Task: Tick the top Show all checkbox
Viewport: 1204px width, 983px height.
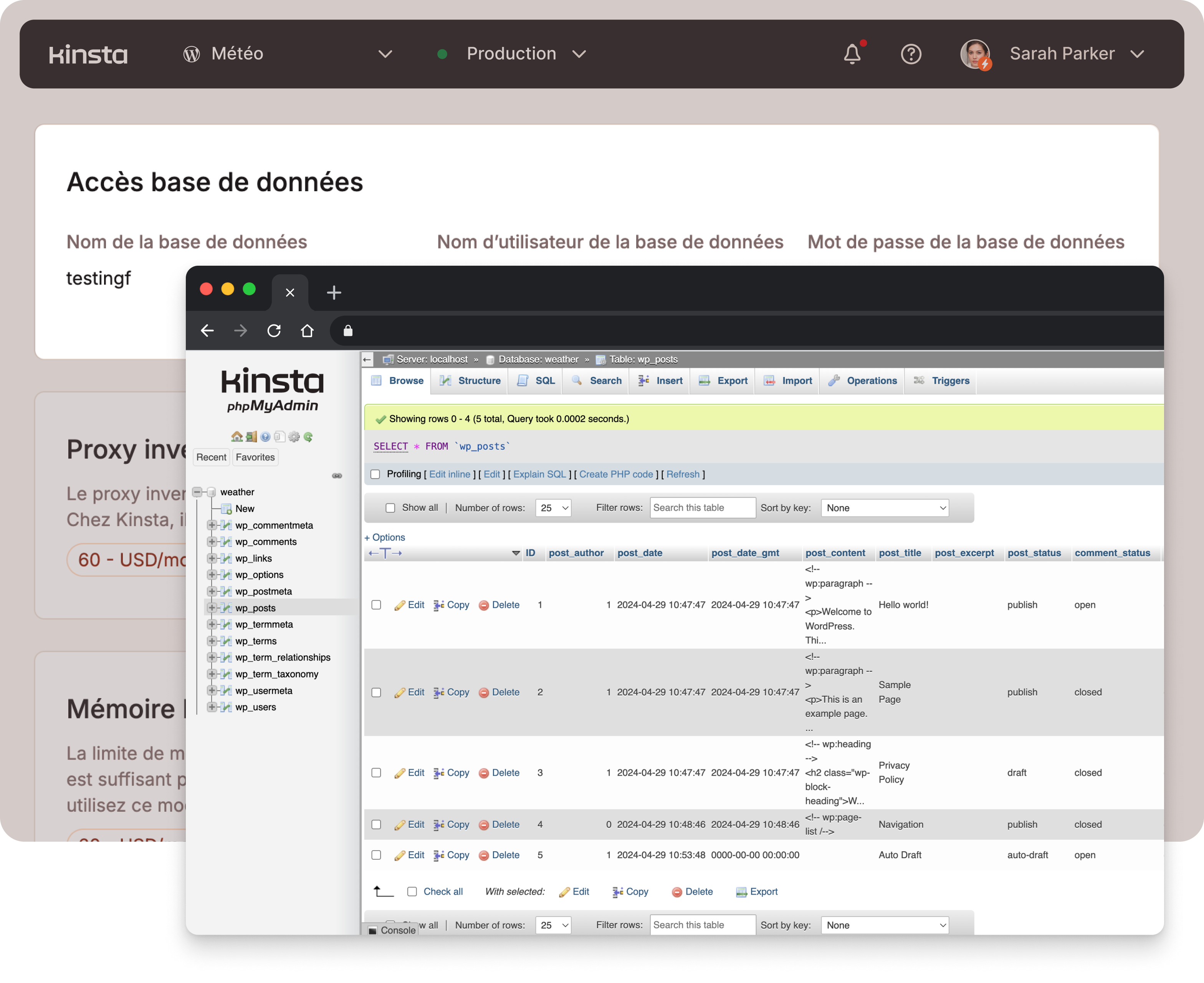Action: click(x=390, y=508)
